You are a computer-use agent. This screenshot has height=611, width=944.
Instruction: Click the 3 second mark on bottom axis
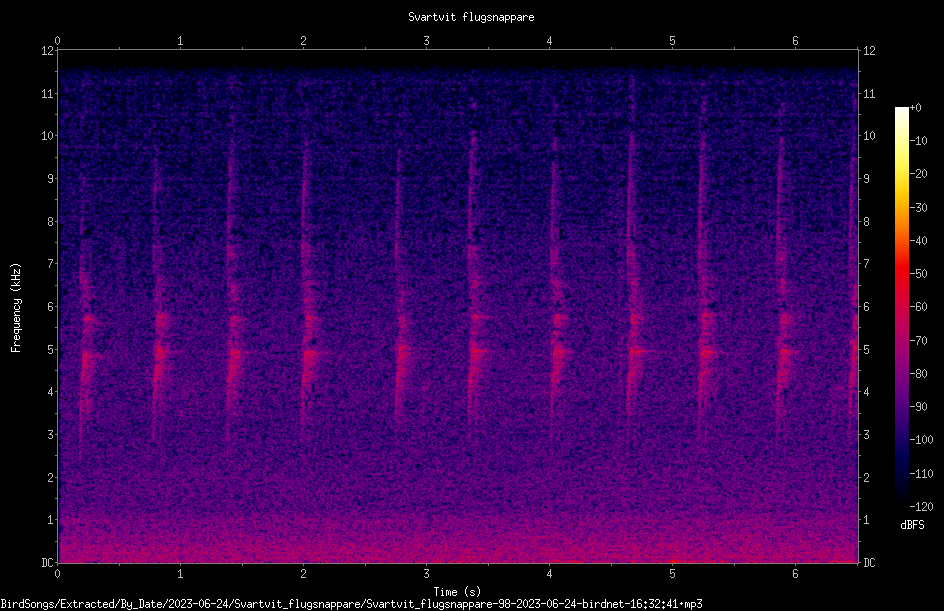pos(426,574)
